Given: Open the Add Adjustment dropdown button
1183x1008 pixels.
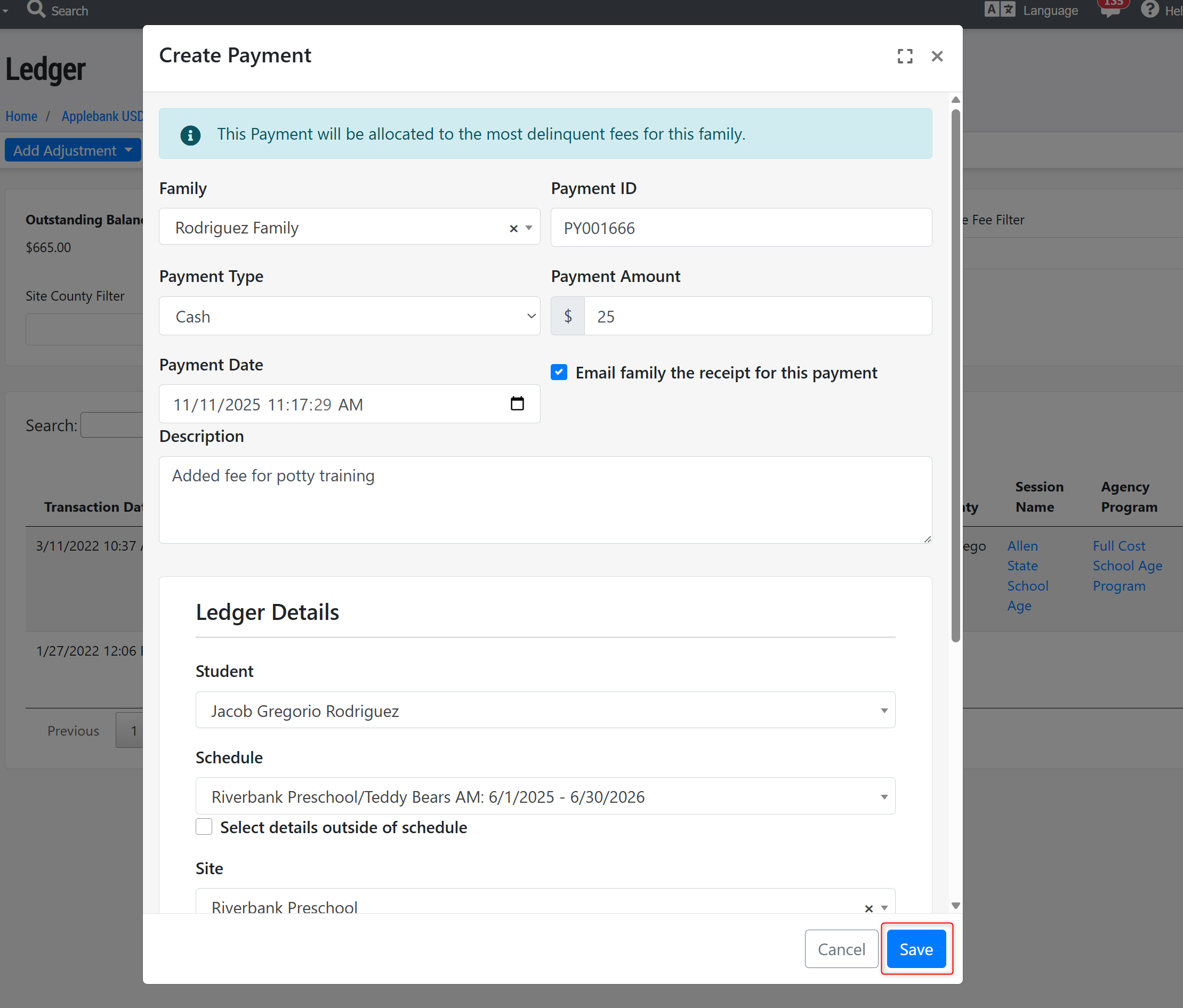Looking at the screenshot, I should (73, 150).
